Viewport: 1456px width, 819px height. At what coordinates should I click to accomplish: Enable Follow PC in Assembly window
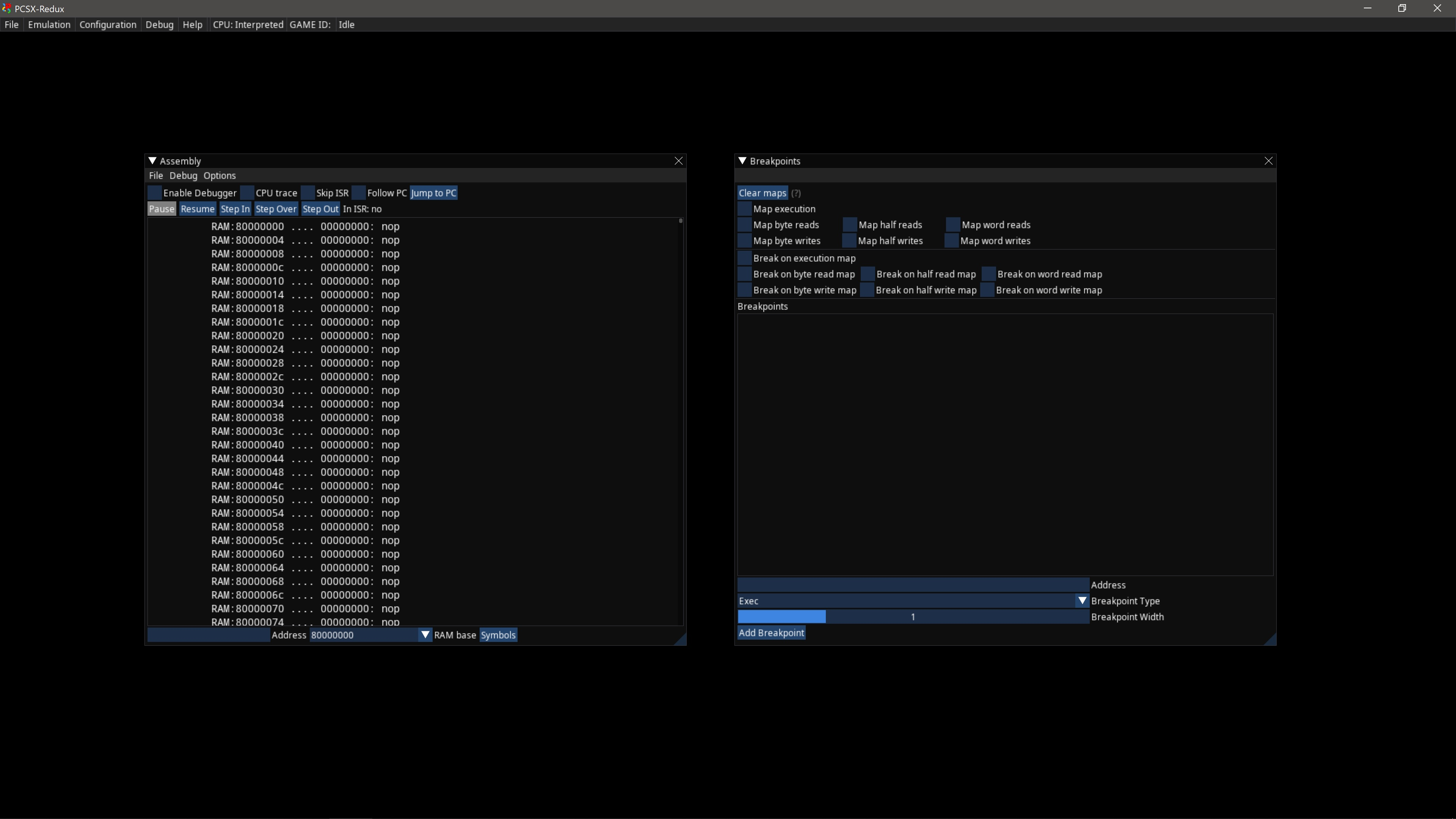(358, 193)
